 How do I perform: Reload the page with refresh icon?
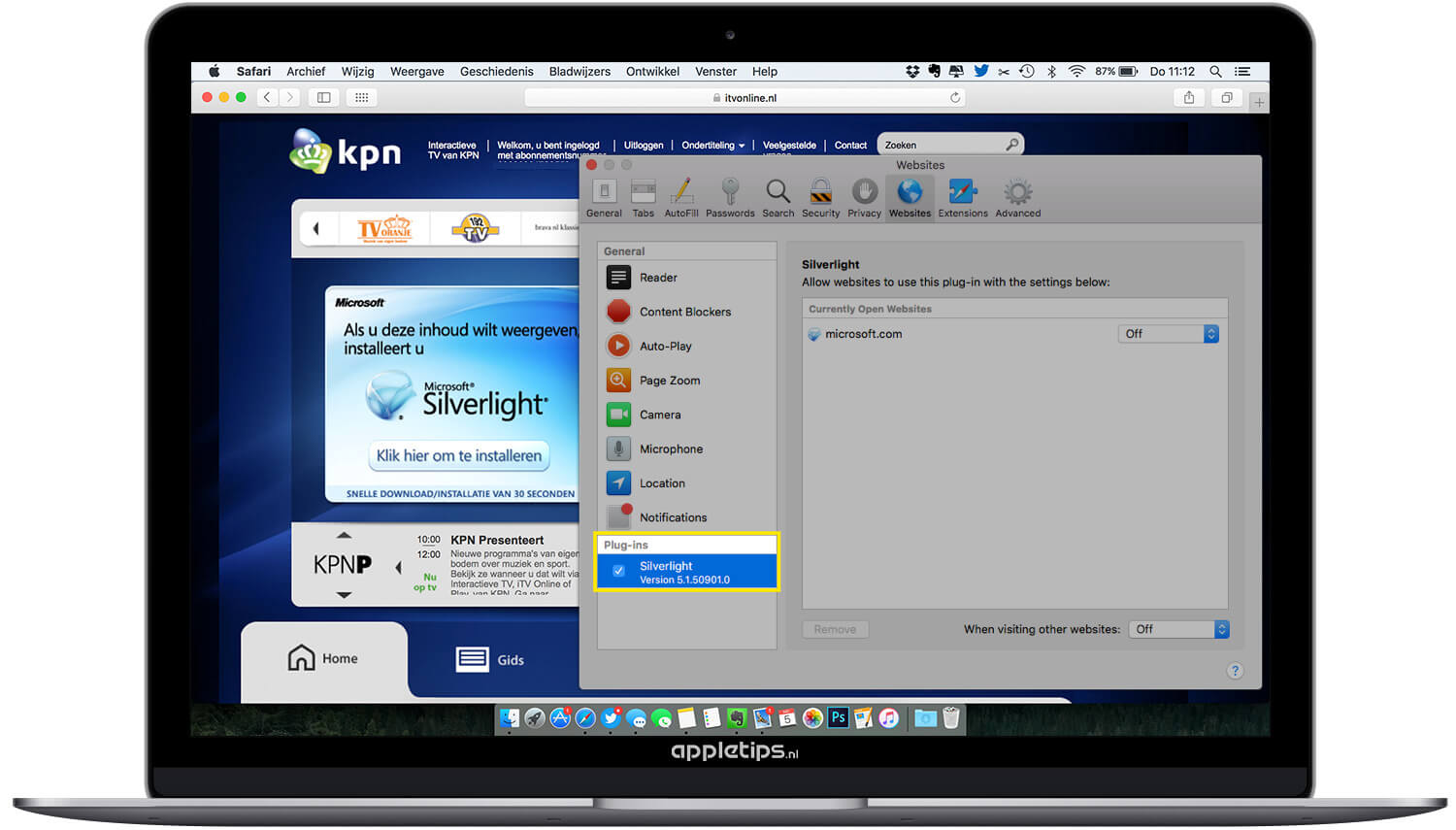[955, 97]
